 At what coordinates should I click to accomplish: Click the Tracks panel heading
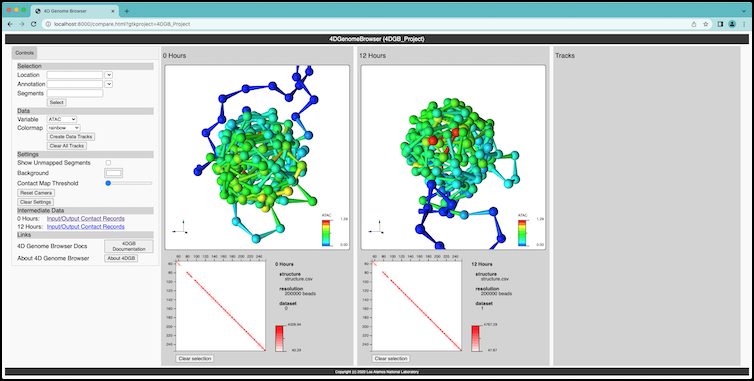click(565, 56)
